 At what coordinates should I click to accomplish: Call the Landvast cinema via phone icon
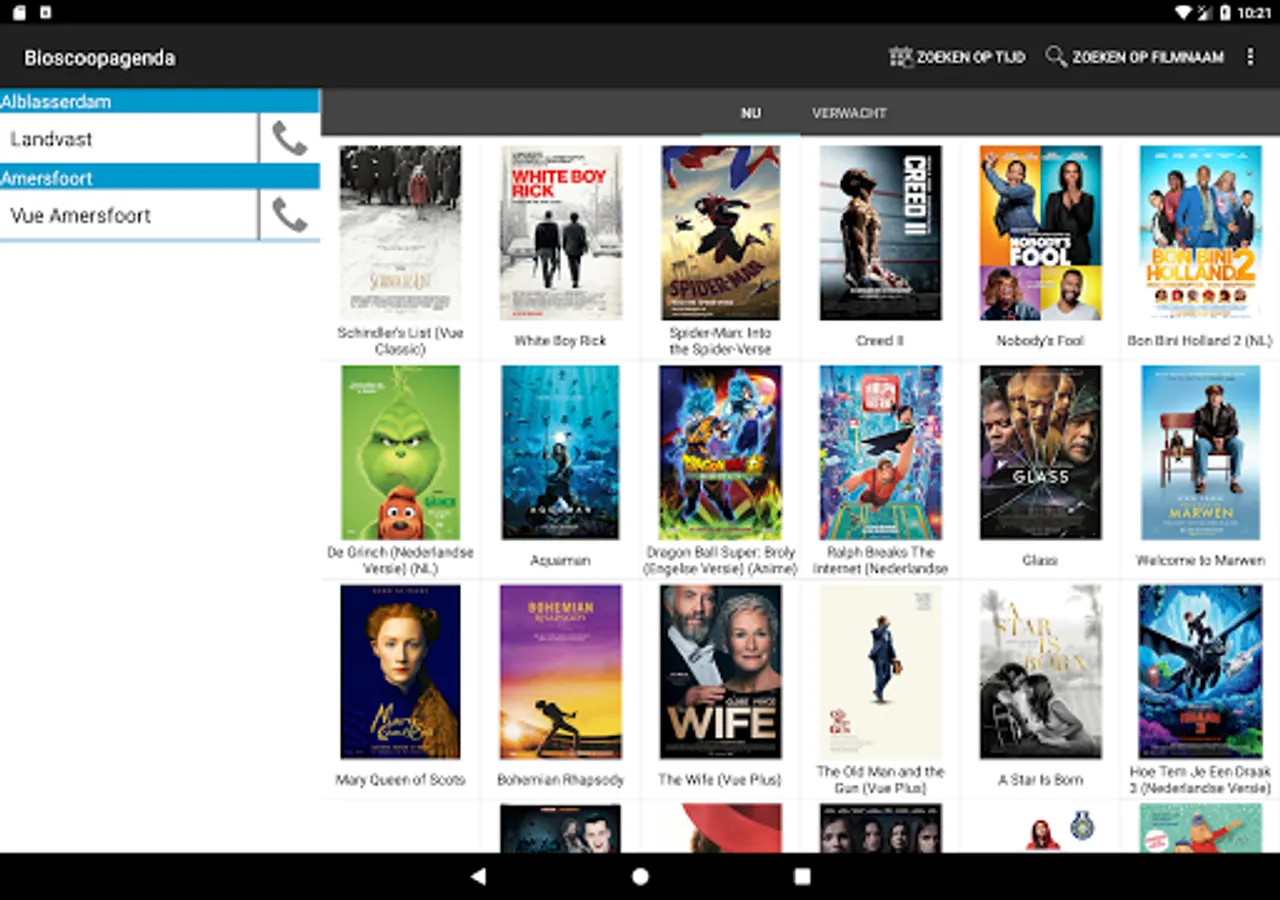coord(290,138)
